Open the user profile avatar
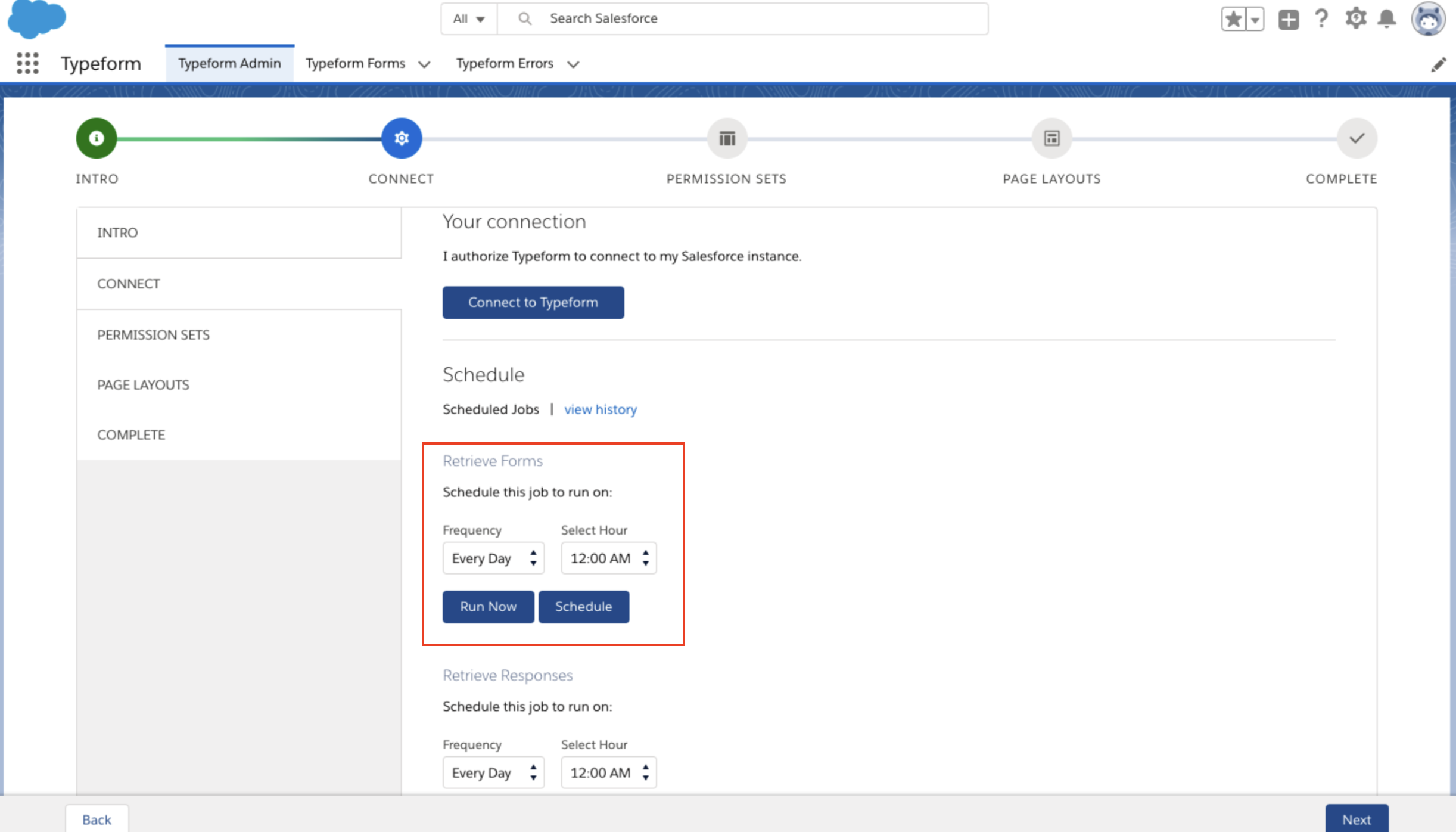This screenshot has height=832, width=1456. point(1428,18)
